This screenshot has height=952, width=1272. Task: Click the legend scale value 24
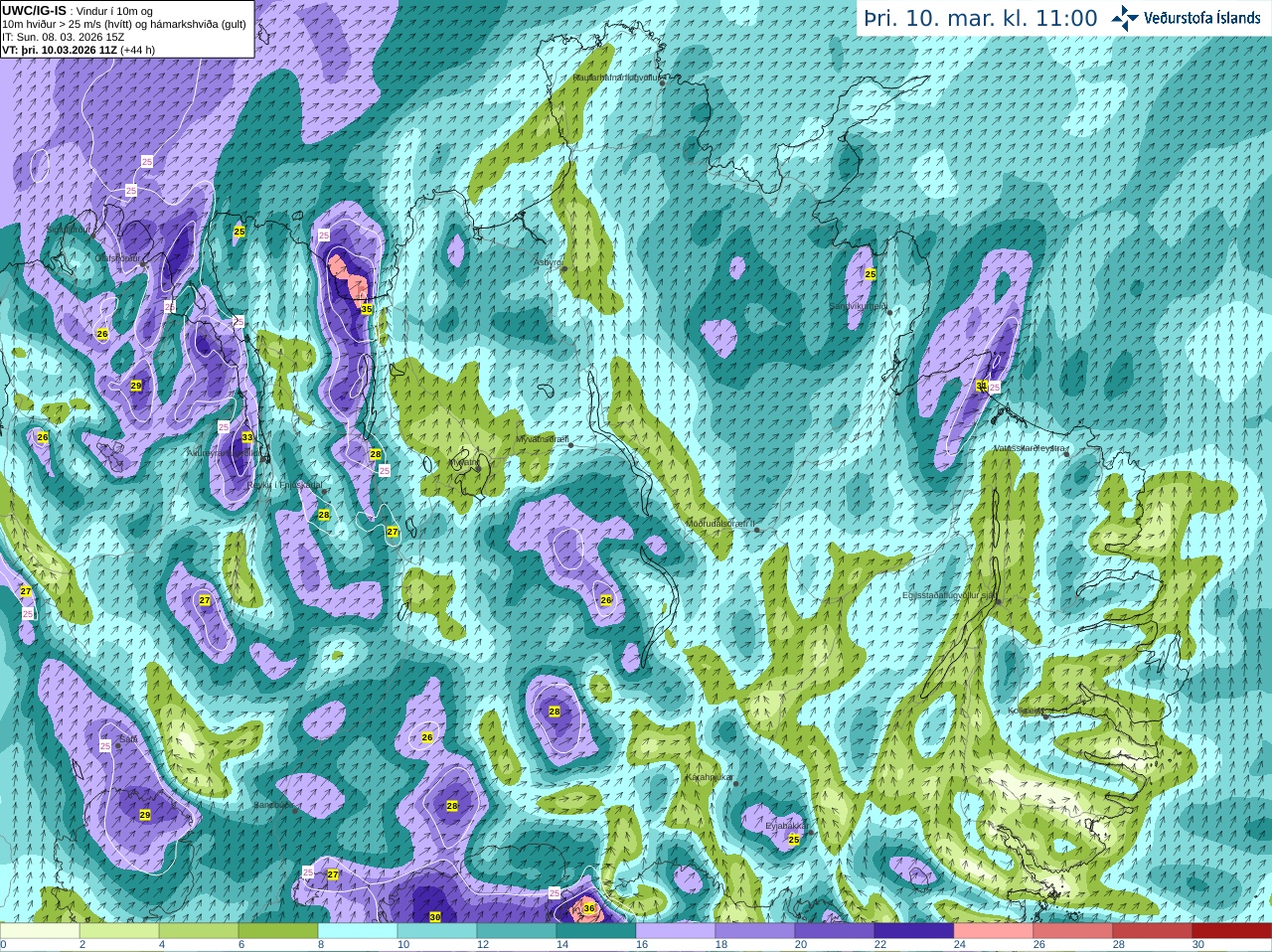coord(960,945)
